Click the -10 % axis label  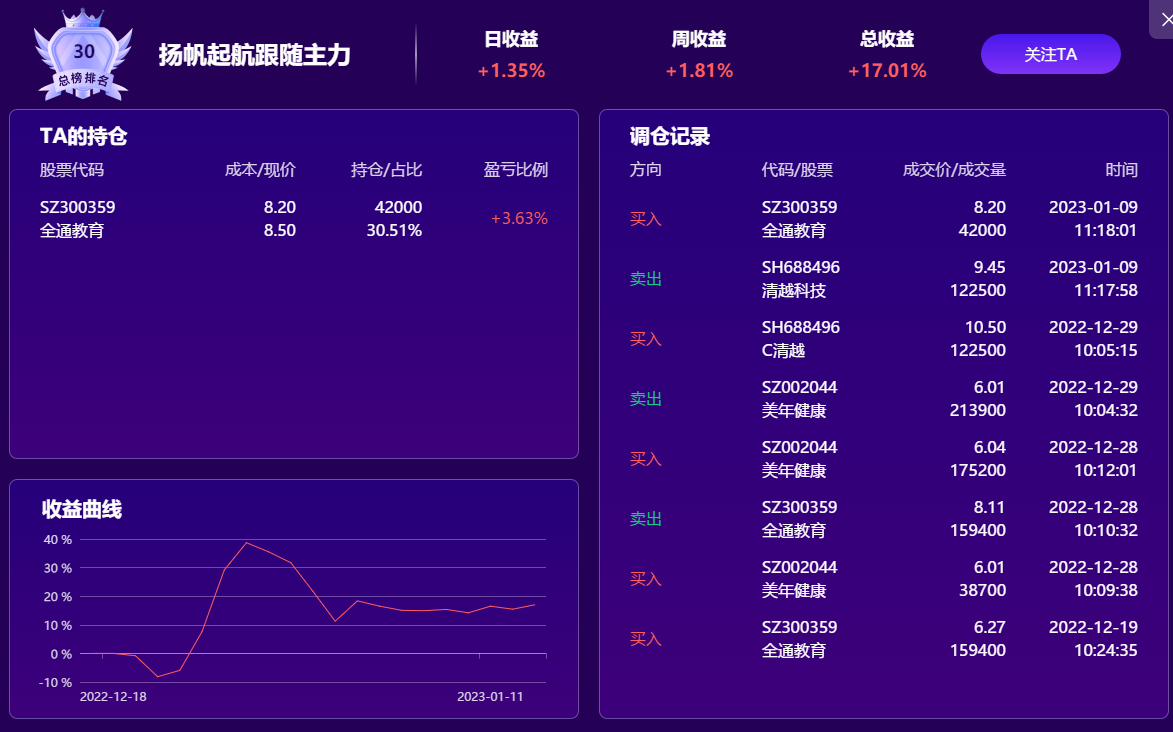click(x=55, y=683)
